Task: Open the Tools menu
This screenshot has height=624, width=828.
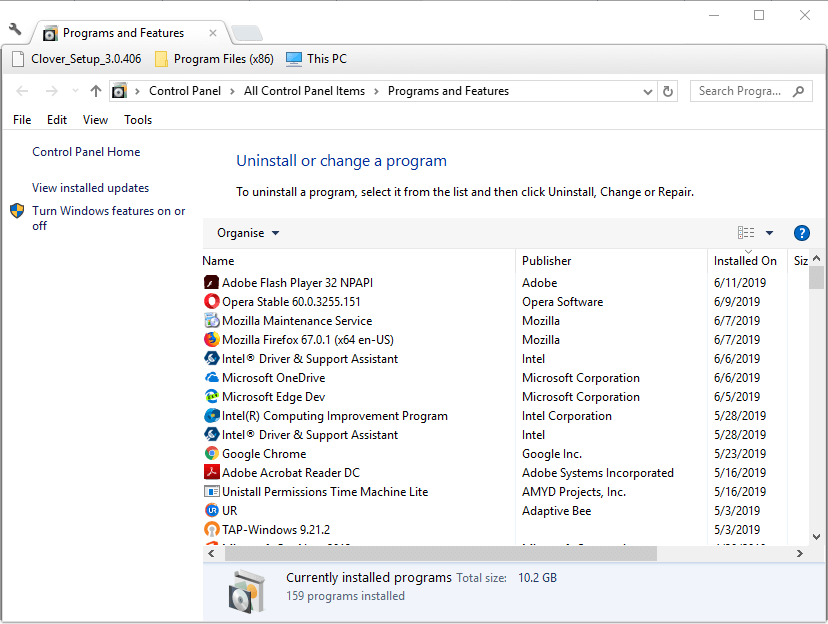Action: [x=138, y=120]
